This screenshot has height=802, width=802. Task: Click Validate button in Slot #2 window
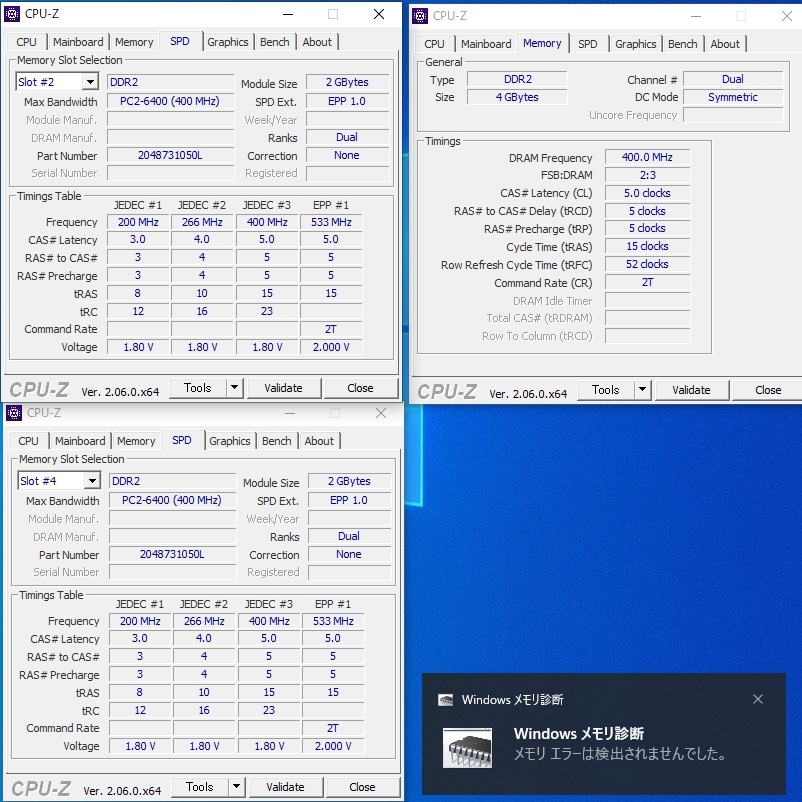pos(283,388)
